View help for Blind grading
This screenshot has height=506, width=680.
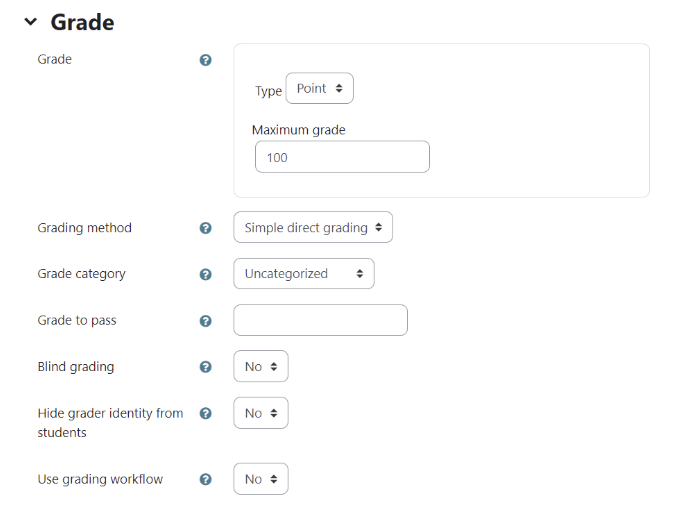(206, 367)
